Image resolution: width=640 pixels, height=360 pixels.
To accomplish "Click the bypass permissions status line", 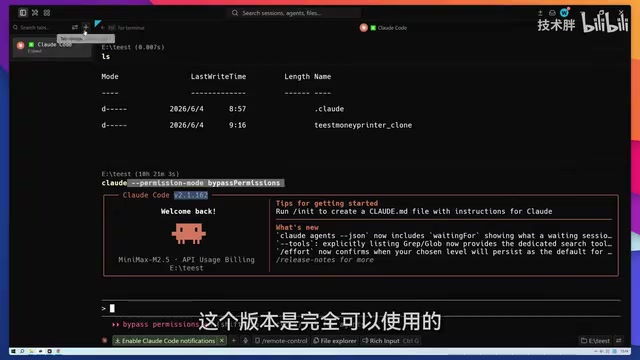I will coord(155,324).
